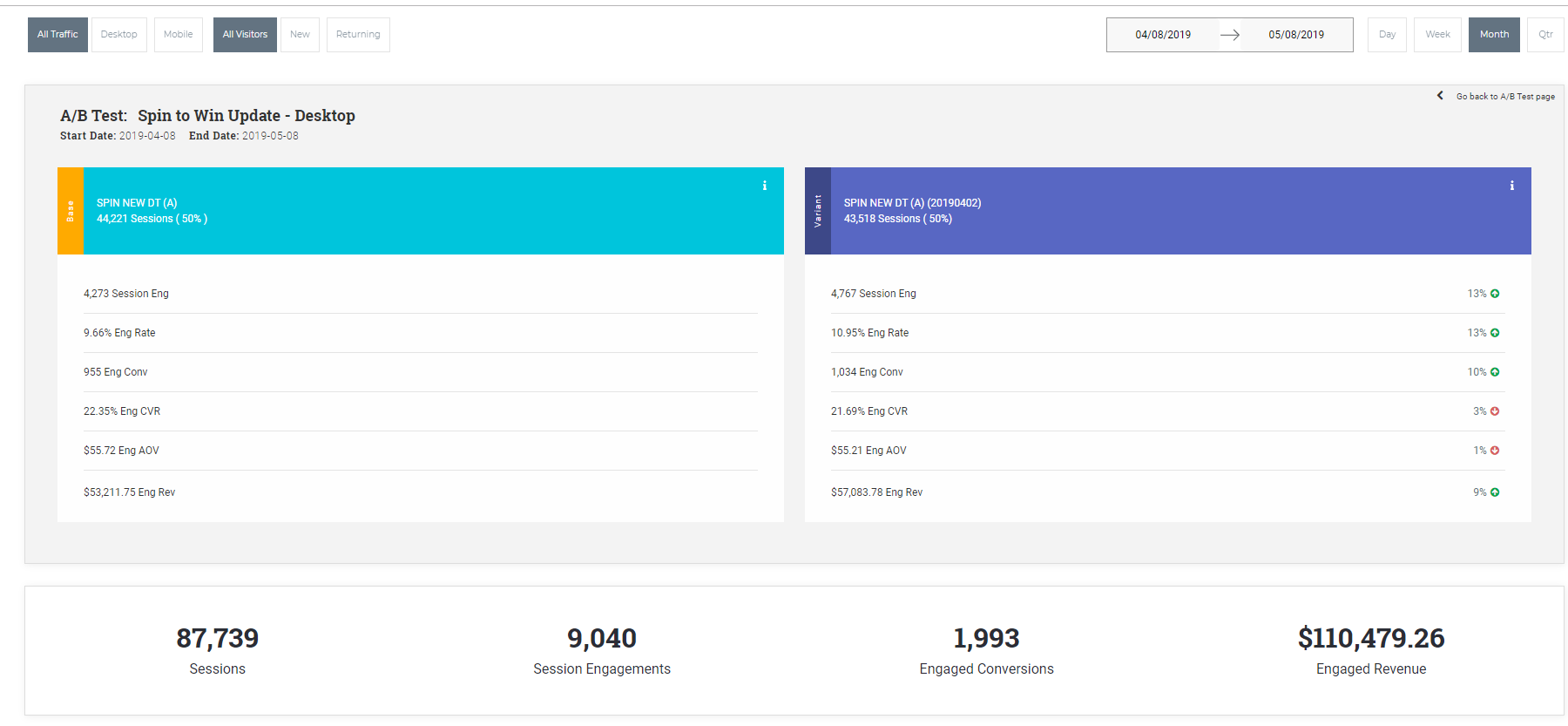The image size is (1568, 726).
Task: Show only Returning visitors
Action: tap(358, 35)
